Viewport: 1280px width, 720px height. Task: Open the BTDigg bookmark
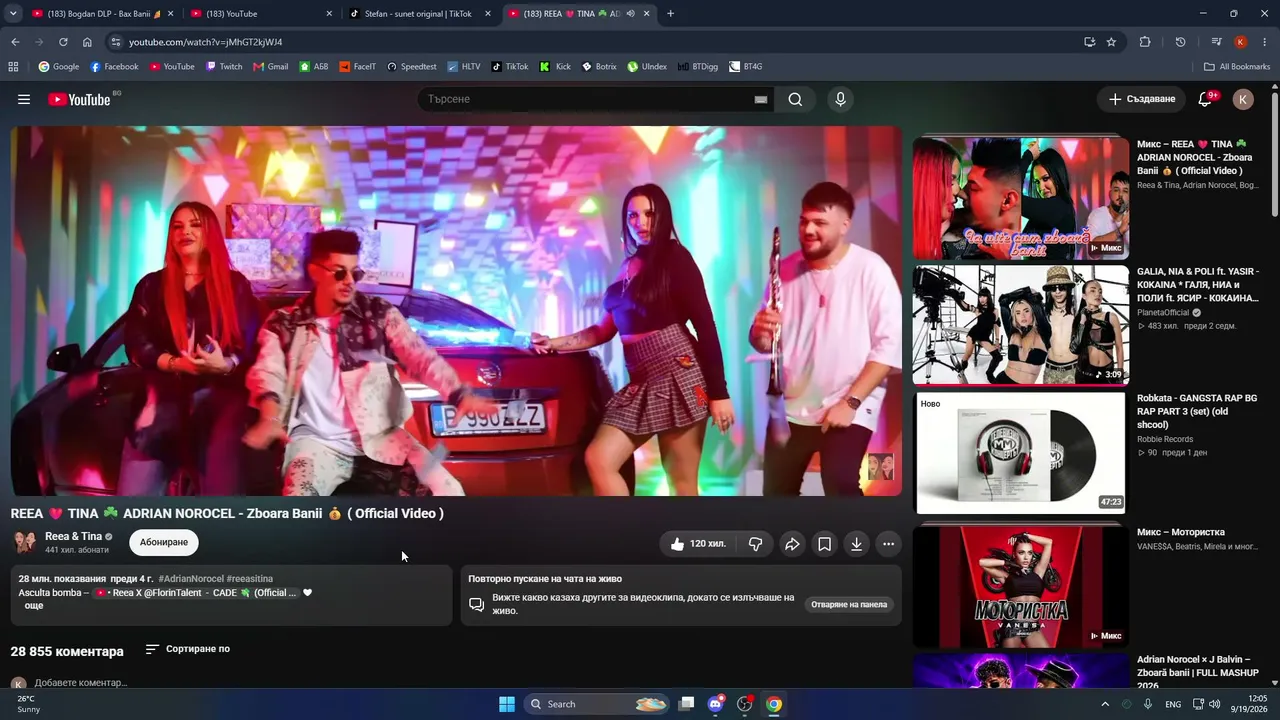coord(697,67)
